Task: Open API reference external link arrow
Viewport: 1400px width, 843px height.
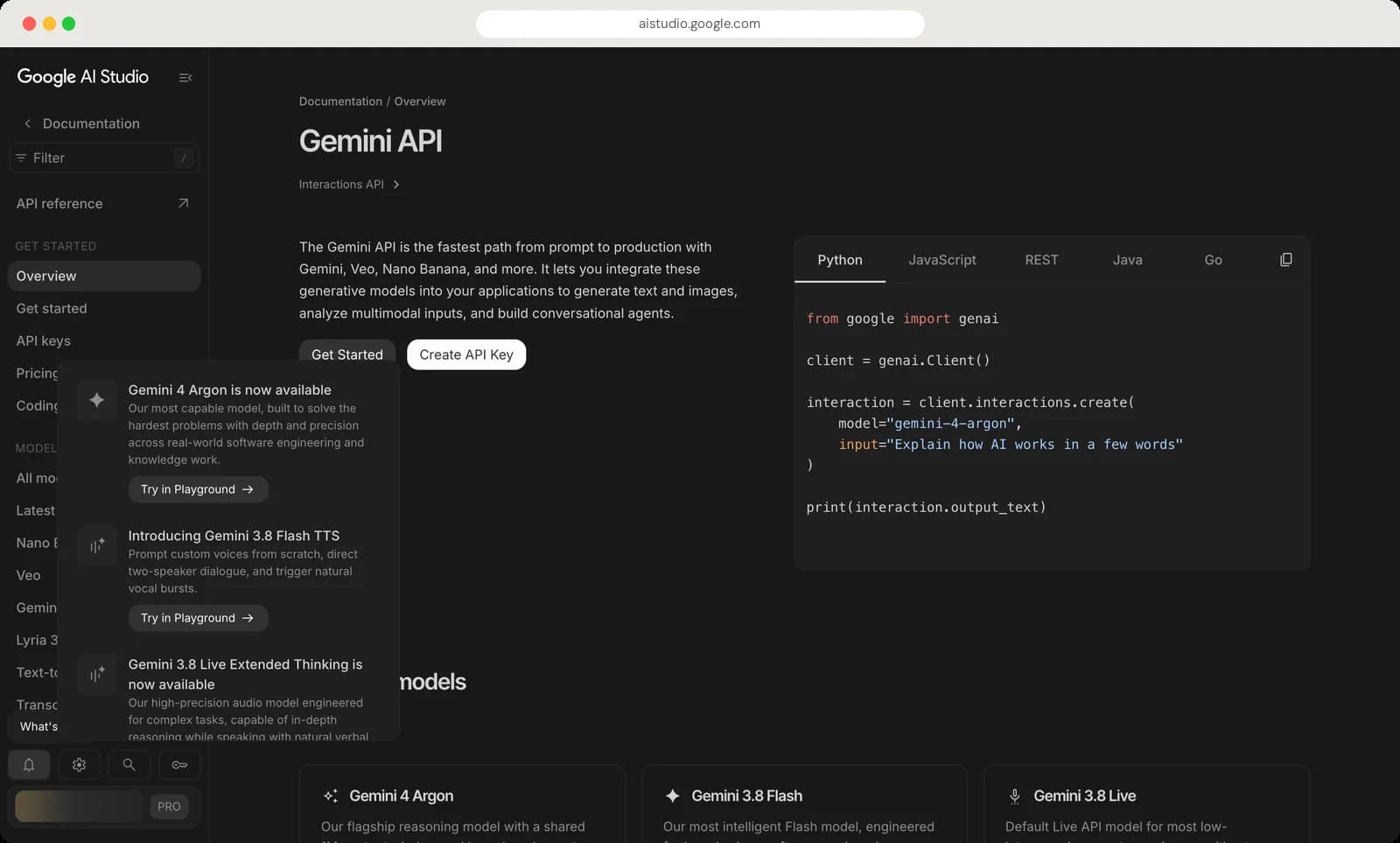Action: click(x=183, y=203)
